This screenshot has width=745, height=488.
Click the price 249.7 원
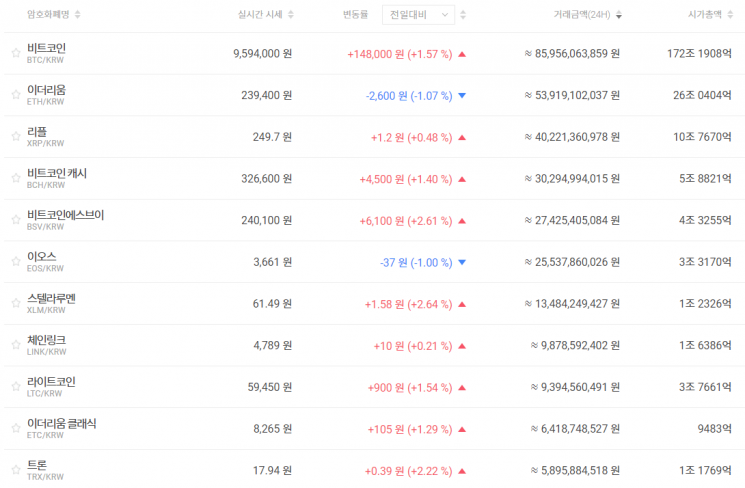pos(272,137)
